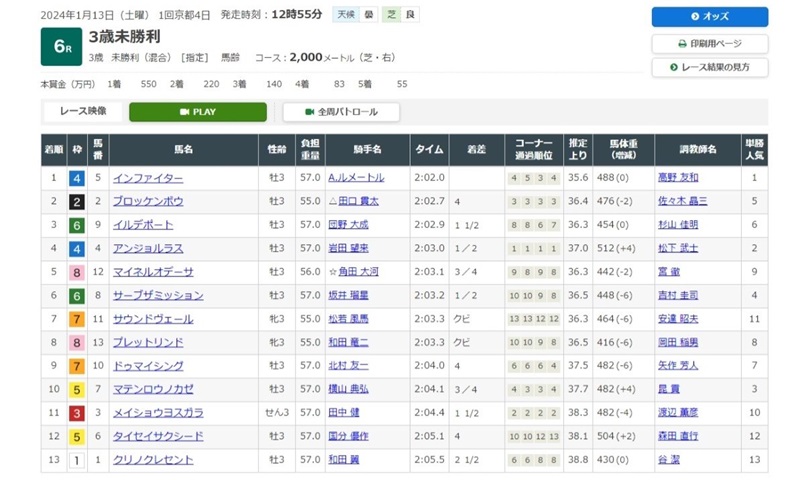Click the green 6R race badge

tap(60, 46)
